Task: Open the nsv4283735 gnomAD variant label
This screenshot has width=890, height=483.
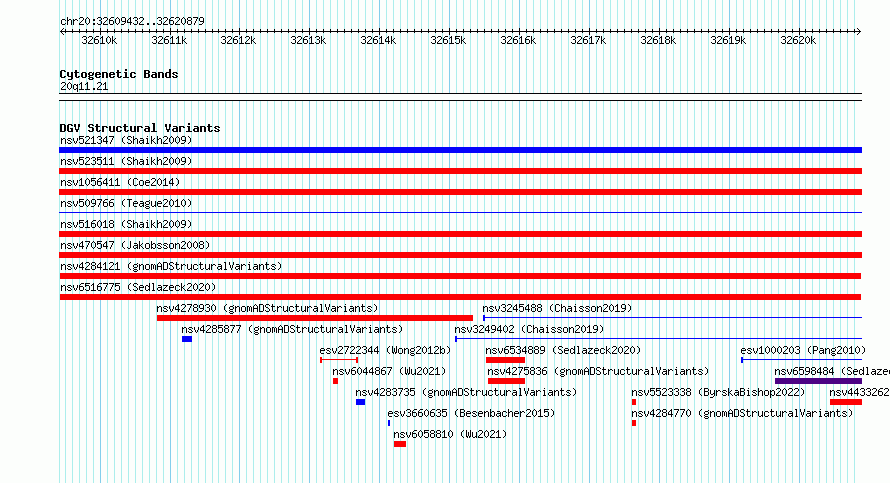Action: [466, 392]
